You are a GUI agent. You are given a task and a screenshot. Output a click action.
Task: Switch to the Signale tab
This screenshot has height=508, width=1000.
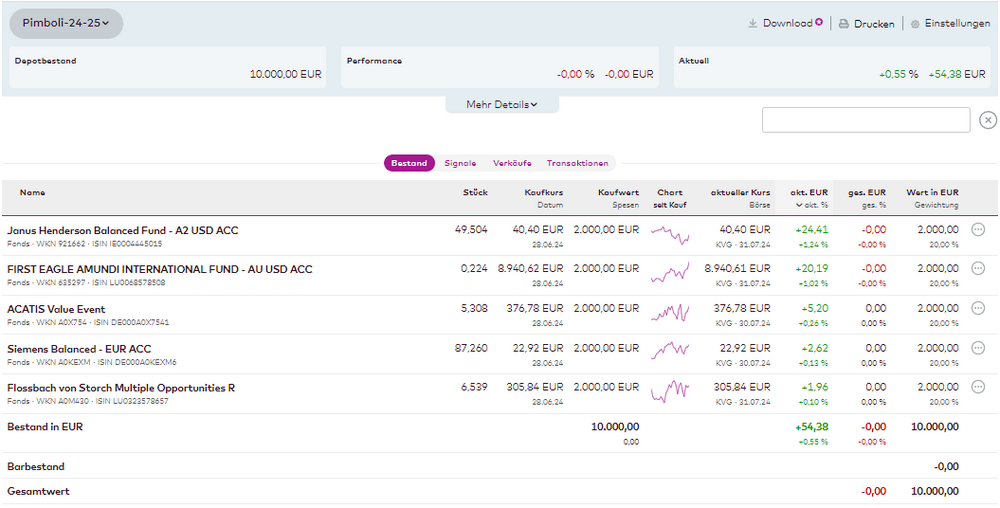point(460,163)
